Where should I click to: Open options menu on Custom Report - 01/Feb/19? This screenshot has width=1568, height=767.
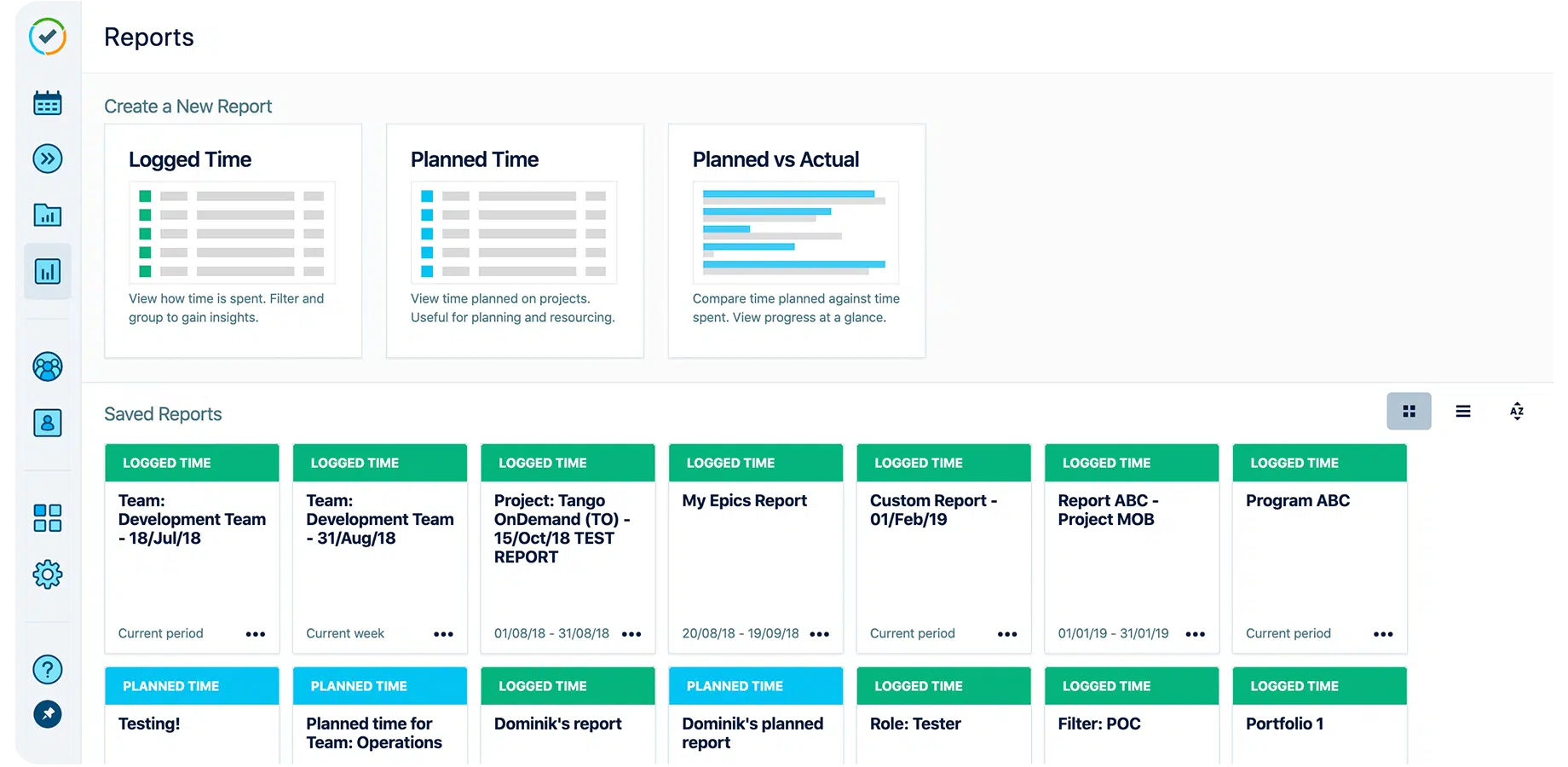click(1007, 634)
